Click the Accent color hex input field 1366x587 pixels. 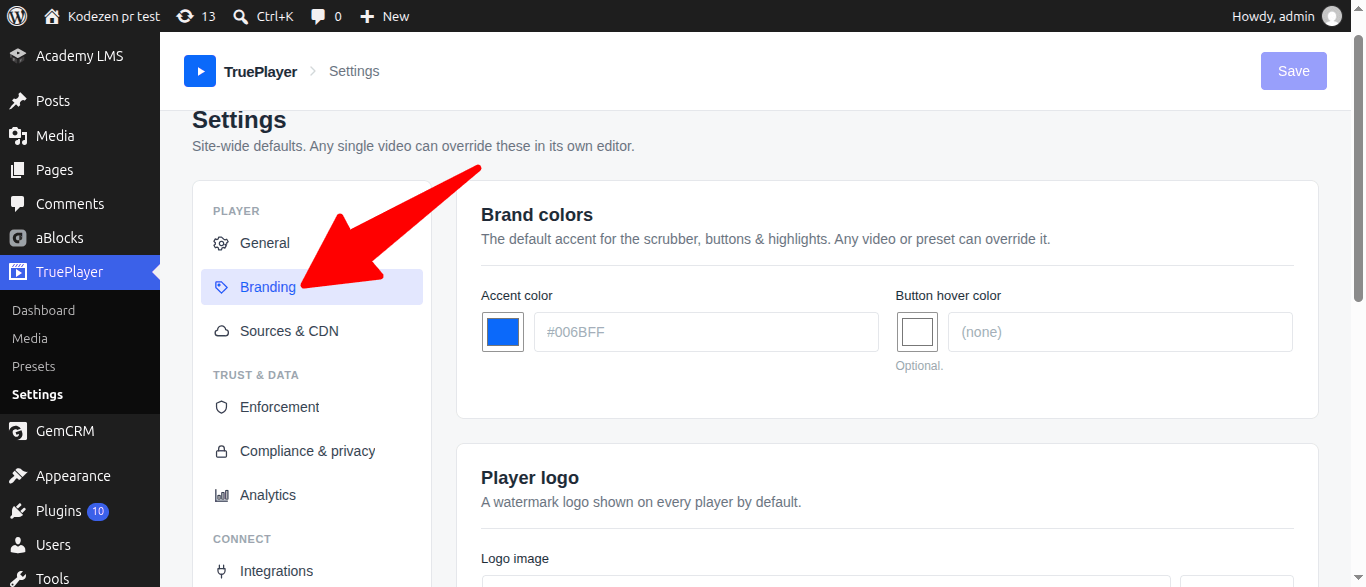(x=706, y=332)
